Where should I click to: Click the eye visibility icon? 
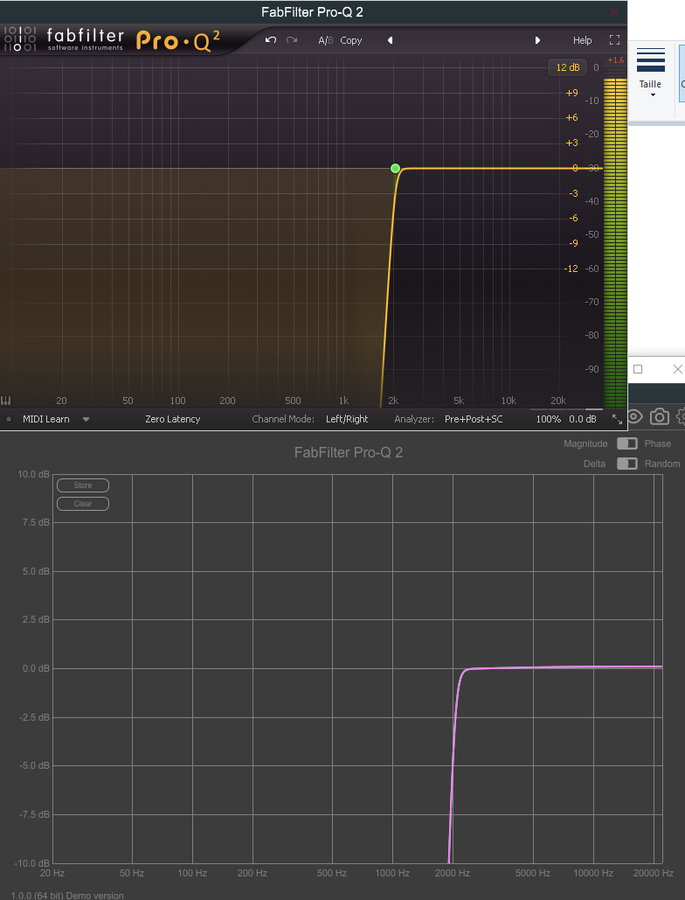tap(634, 417)
